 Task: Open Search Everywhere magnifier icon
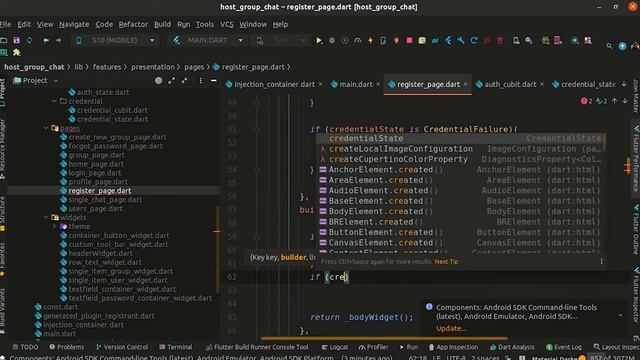tap(609, 46)
